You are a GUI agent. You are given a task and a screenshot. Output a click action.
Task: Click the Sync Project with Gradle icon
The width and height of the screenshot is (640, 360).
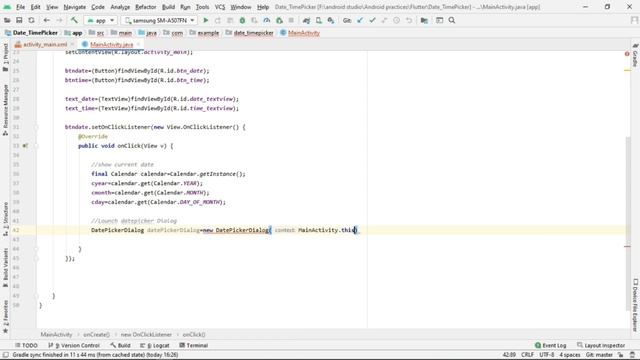(306, 20)
